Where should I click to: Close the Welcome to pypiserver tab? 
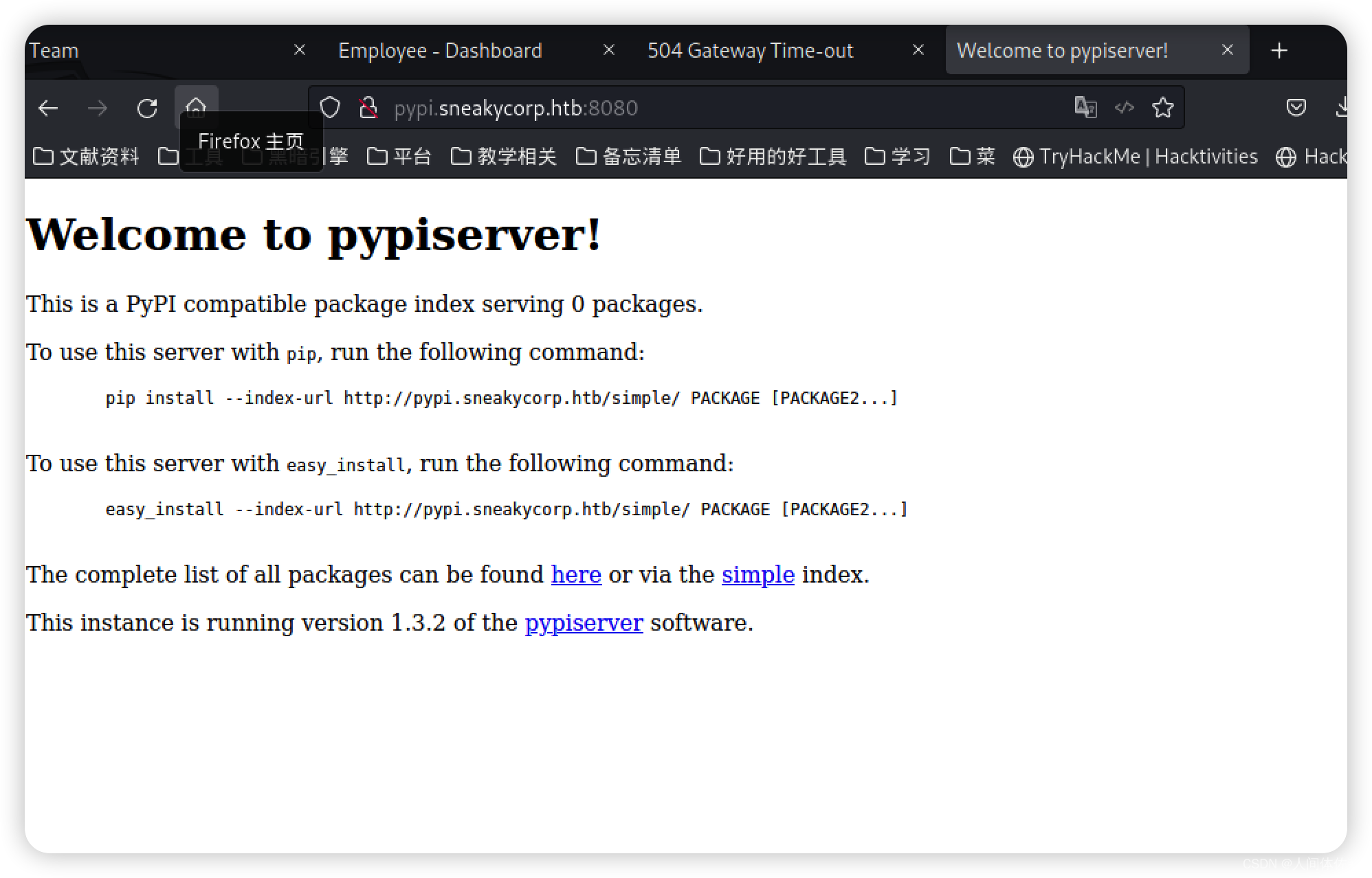click(1228, 49)
